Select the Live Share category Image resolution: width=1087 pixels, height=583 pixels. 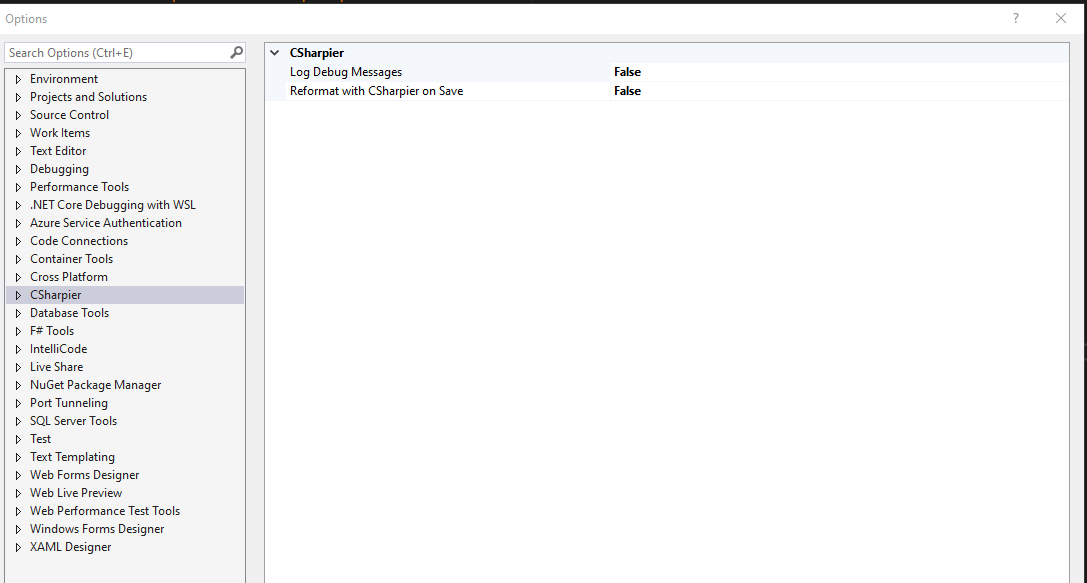click(56, 366)
